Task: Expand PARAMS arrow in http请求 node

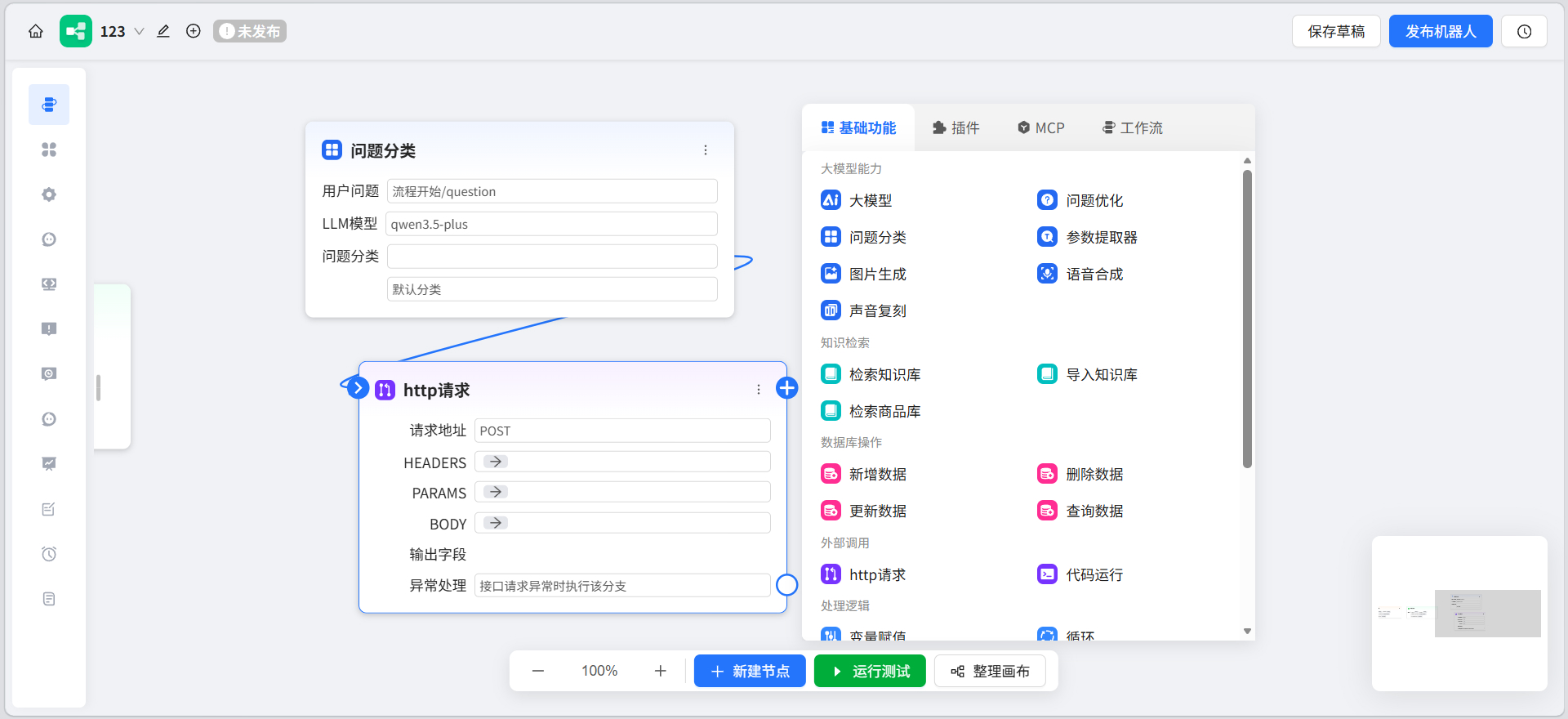Action: 495,492
